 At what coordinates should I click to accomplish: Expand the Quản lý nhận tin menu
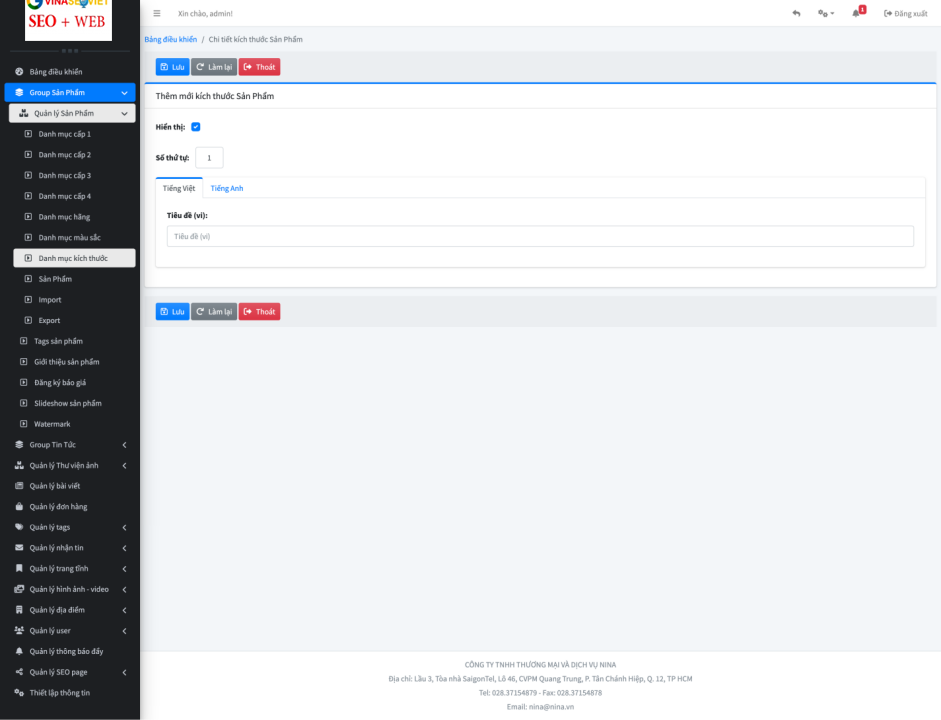pos(70,548)
